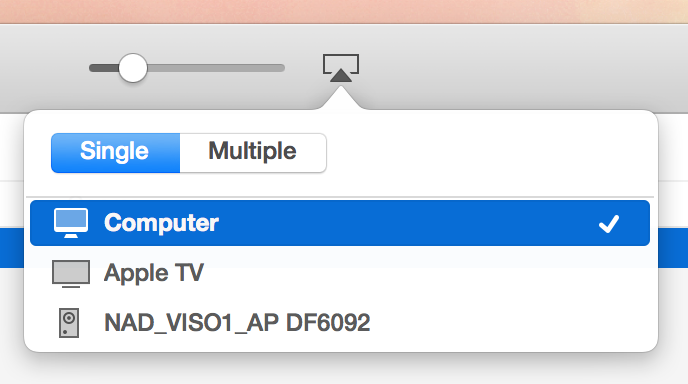Click the round volume slider knob
This screenshot has height=384, width=688.
tap(133, 68)
